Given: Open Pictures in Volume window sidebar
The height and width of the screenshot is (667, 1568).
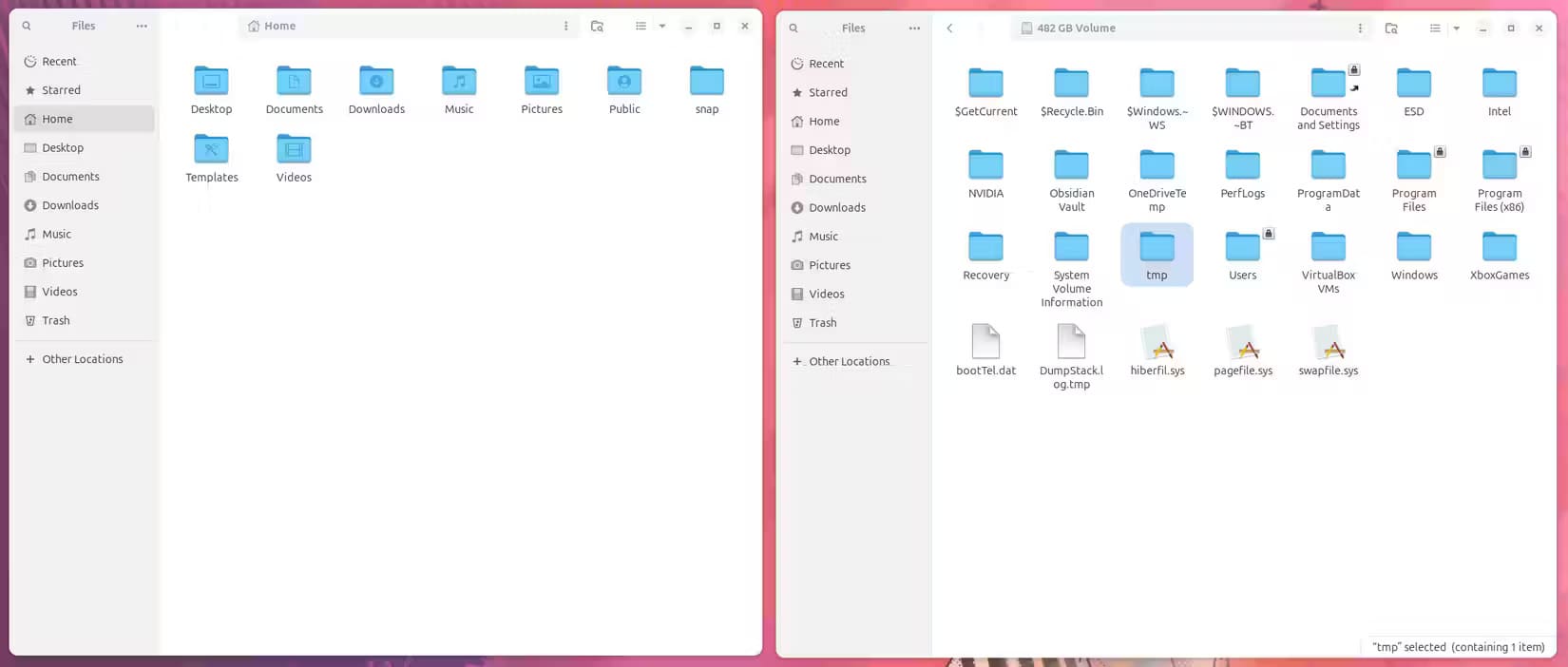Looking at the screenshot, I should coord(854,265).
